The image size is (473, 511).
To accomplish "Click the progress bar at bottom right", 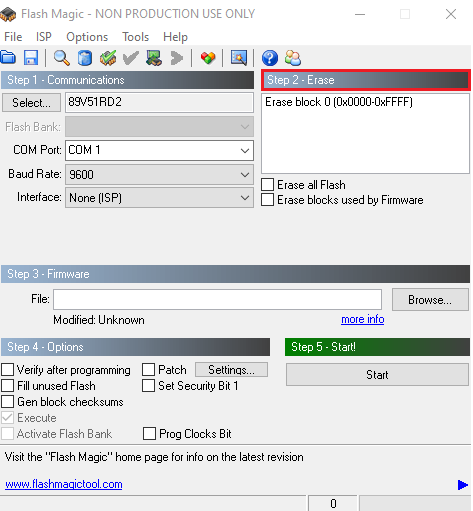I will coord(415,503).
